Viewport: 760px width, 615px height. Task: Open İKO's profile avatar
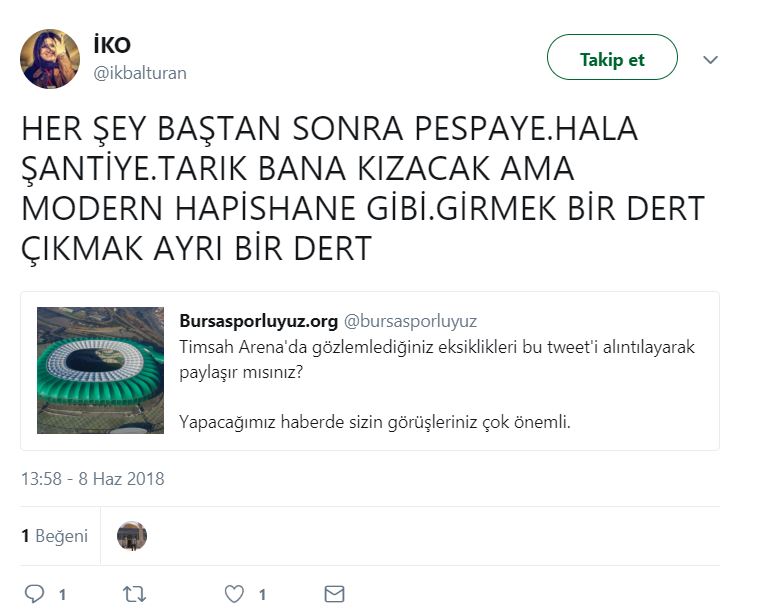[50, 59]
